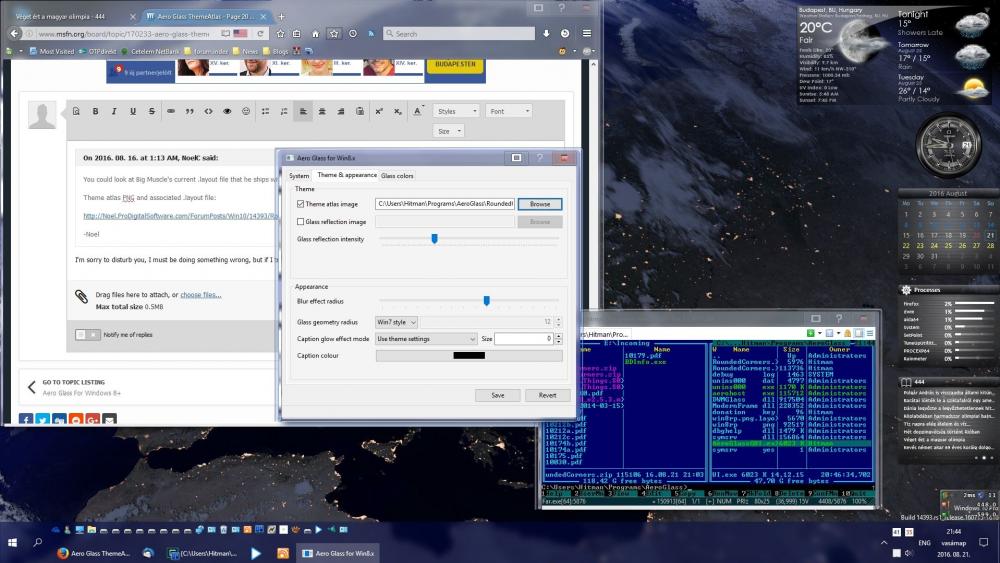Enable Glass reflection image checkbox
This screenshot has width=1000, height=563.
coord(301,222)
